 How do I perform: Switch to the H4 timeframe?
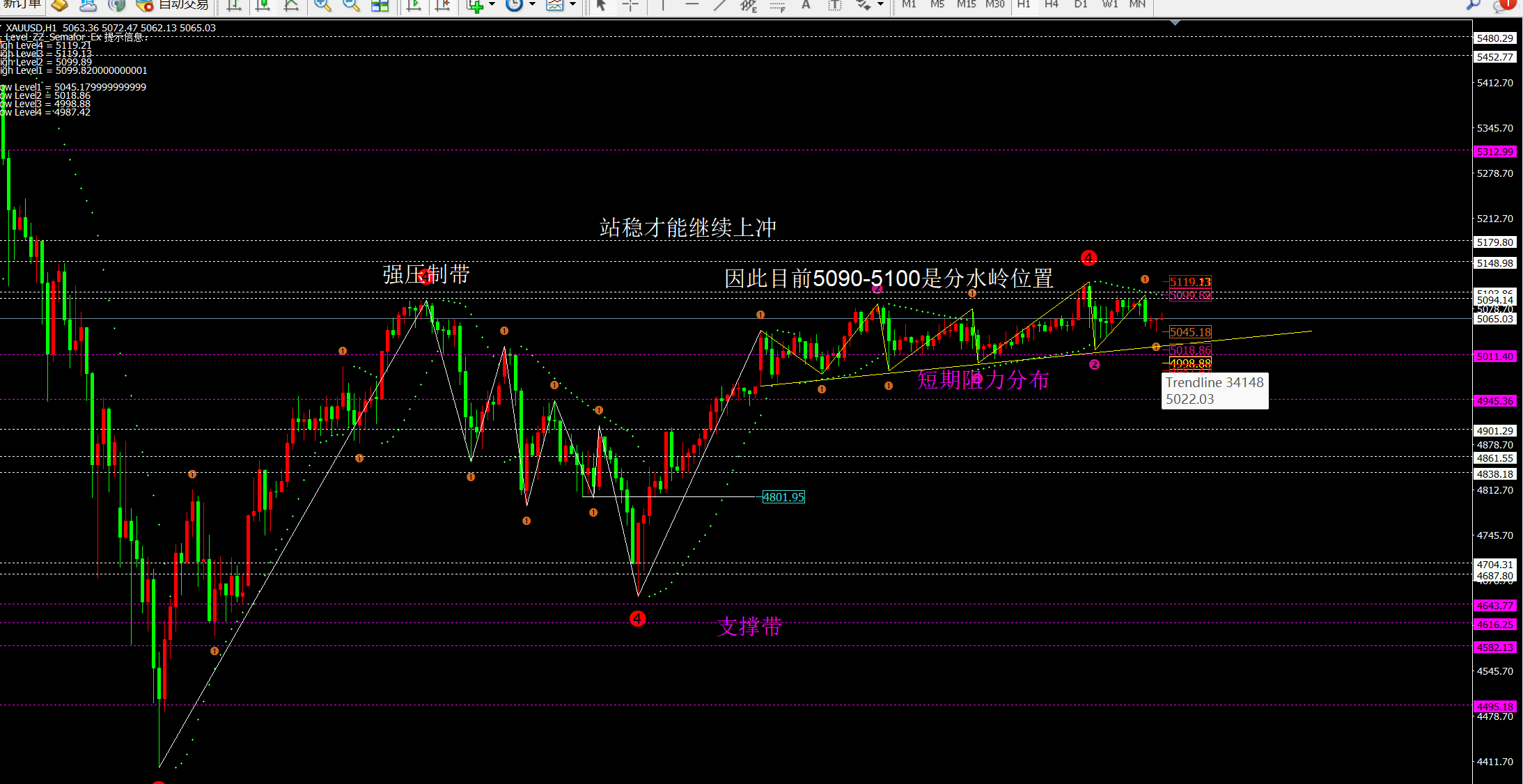pyautogui.click(x=1051, y=4)
